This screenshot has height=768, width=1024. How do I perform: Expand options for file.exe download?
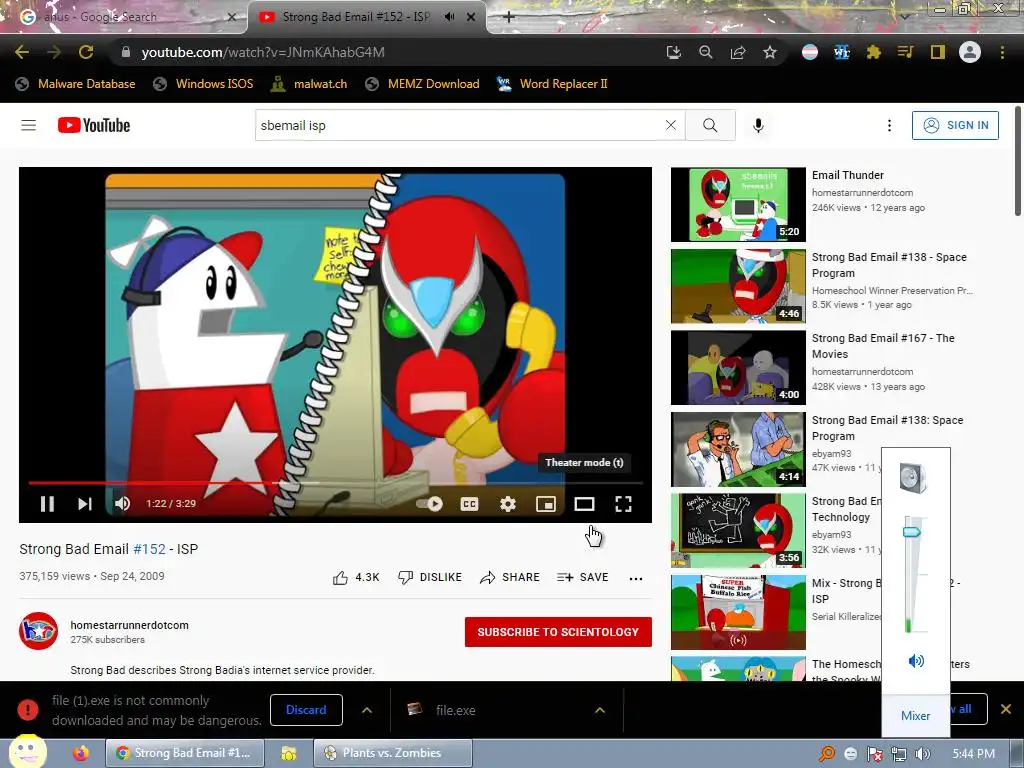click(600, 710)
